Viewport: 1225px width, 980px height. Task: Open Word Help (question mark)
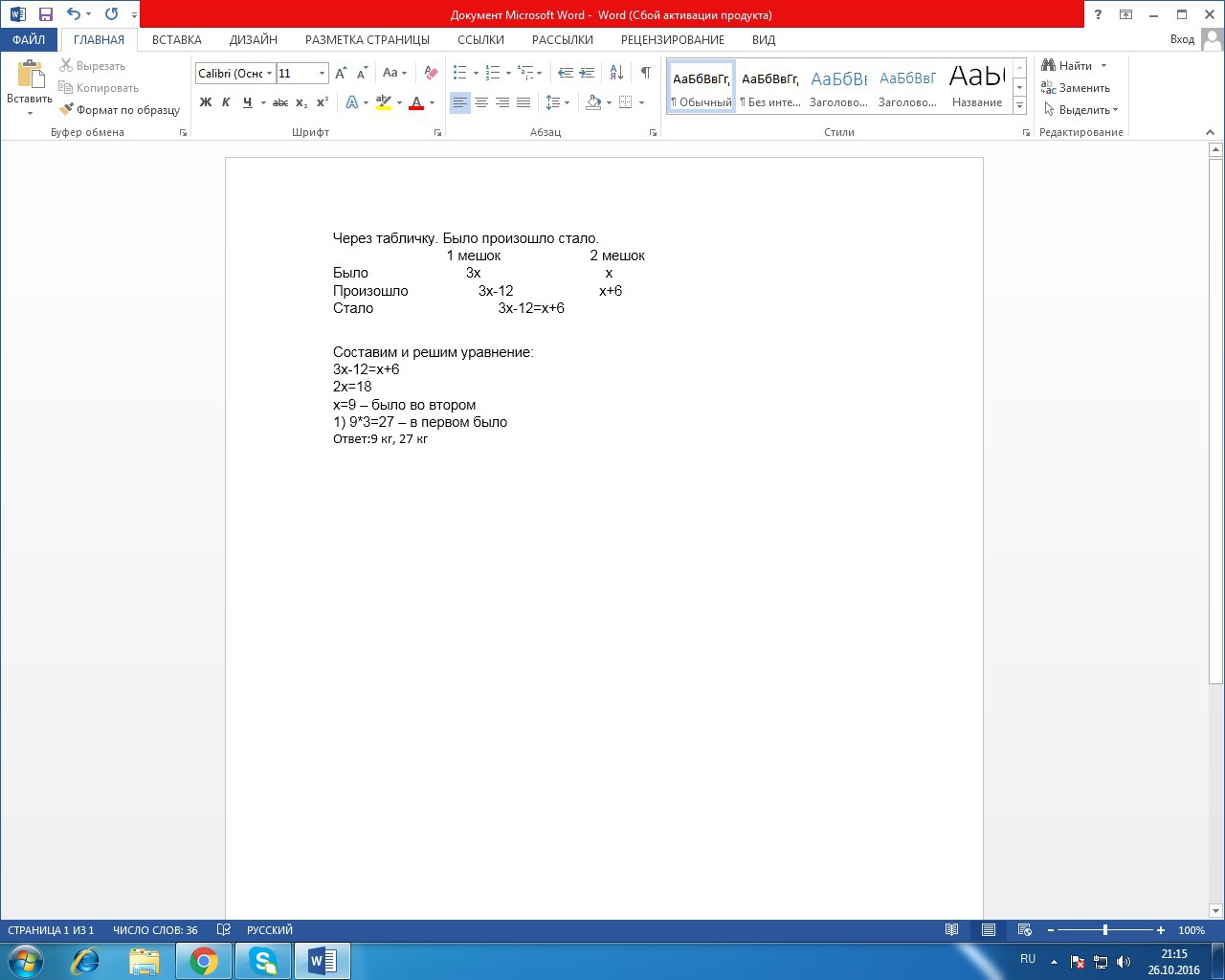[x=1098, y=14]
